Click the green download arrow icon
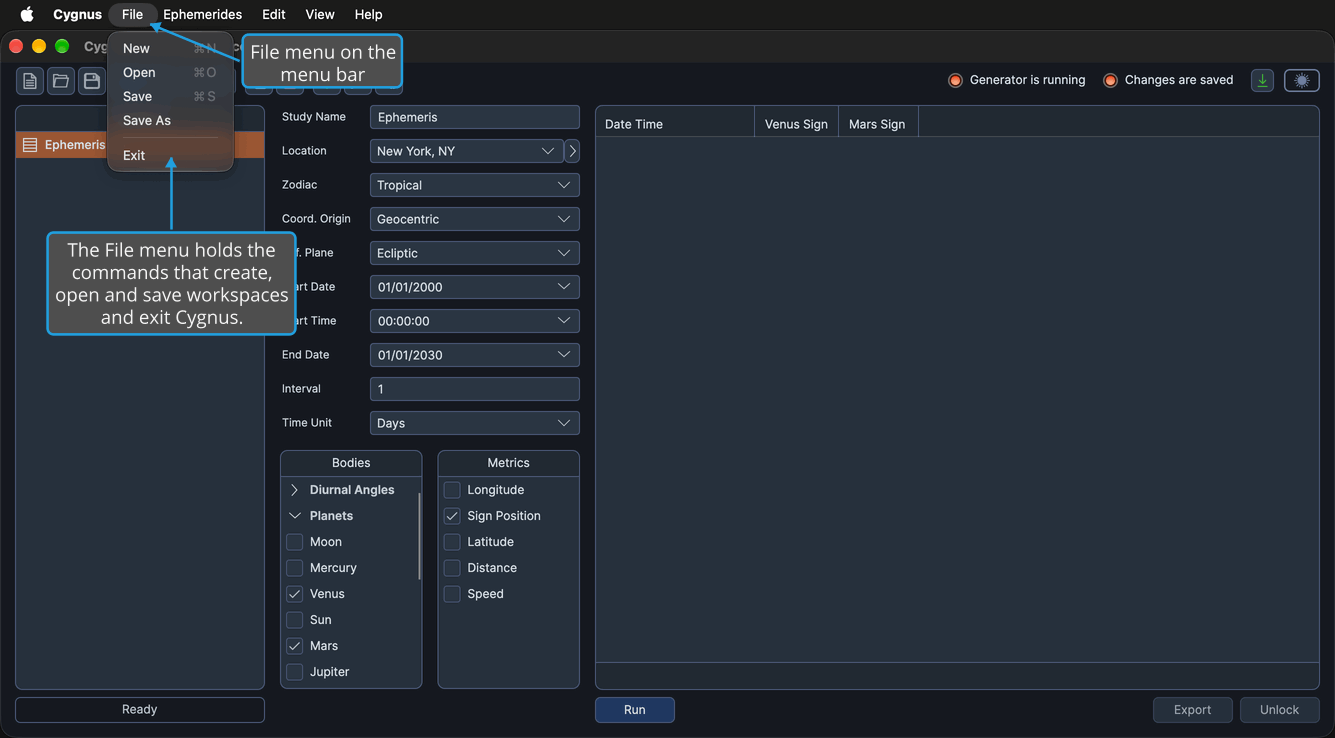The image size is (1335, 738). [1262, 81]
